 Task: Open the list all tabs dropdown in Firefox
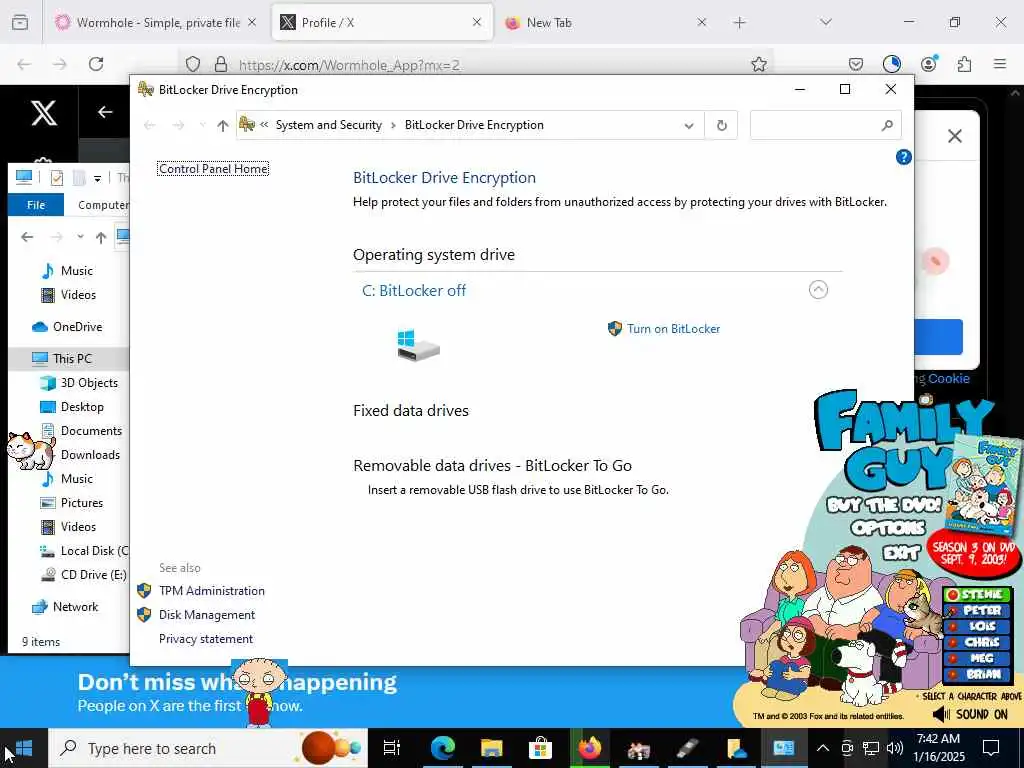click(825, 22)
